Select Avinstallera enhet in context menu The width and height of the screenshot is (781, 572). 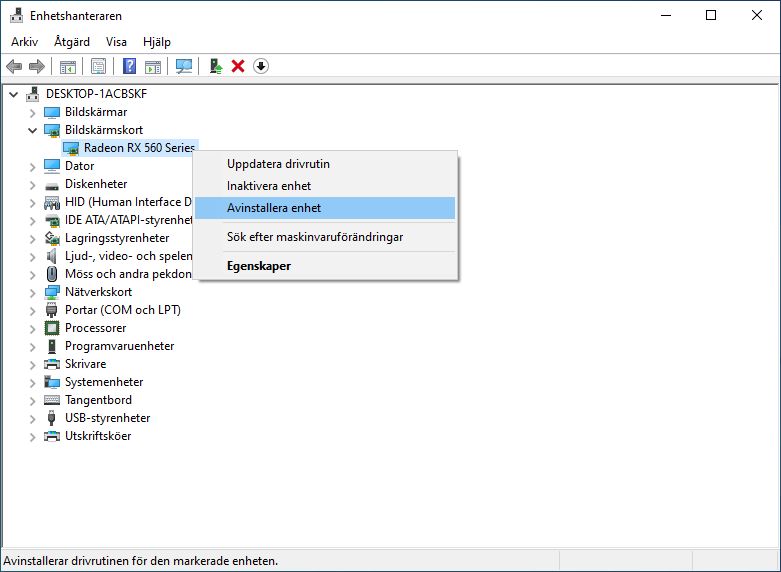point(325,208)
